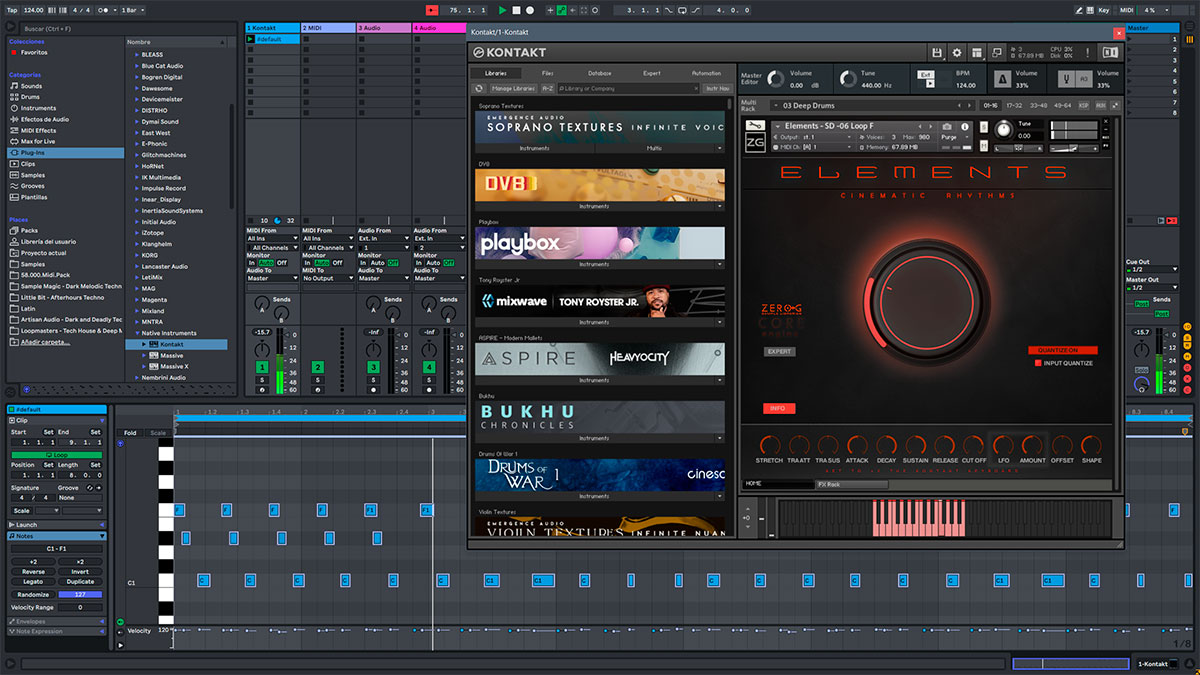This screenshot has width=1200, height=675.
Task: Toggle track 3 Audio activator button
Action: (373, 368)
